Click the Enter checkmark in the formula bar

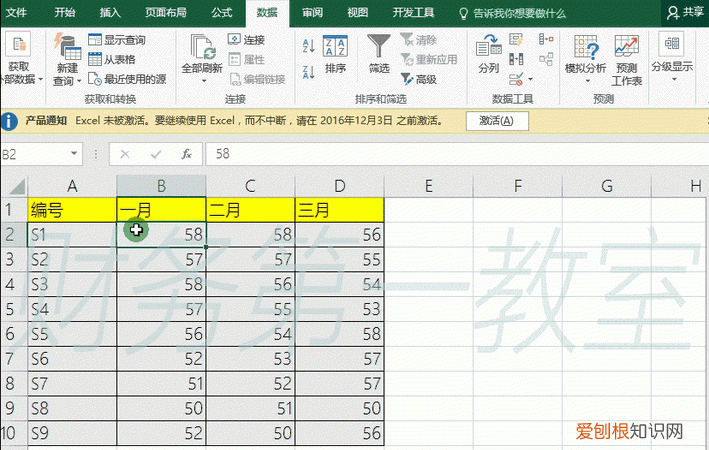[156, 154]
